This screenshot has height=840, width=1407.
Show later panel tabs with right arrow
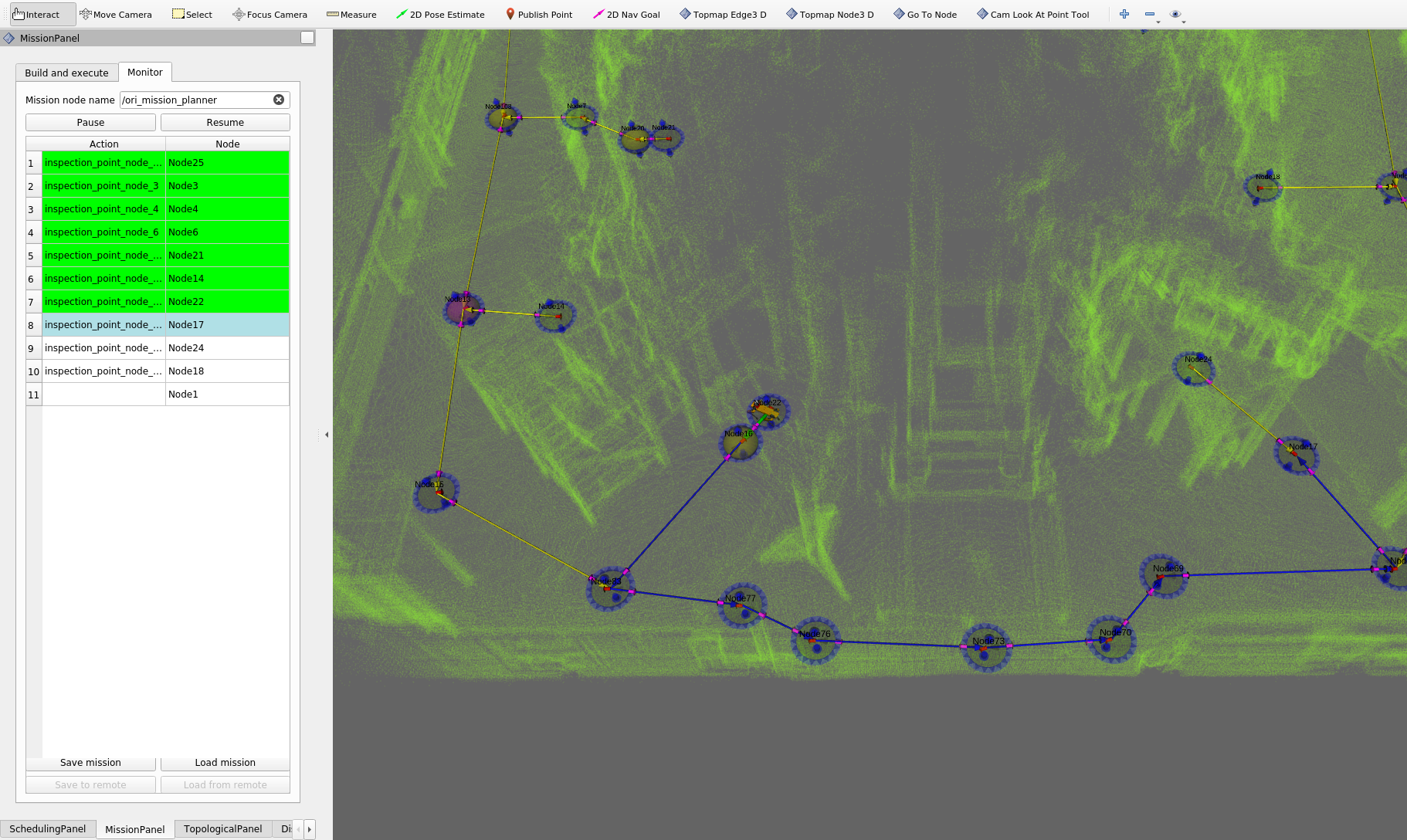310,829
